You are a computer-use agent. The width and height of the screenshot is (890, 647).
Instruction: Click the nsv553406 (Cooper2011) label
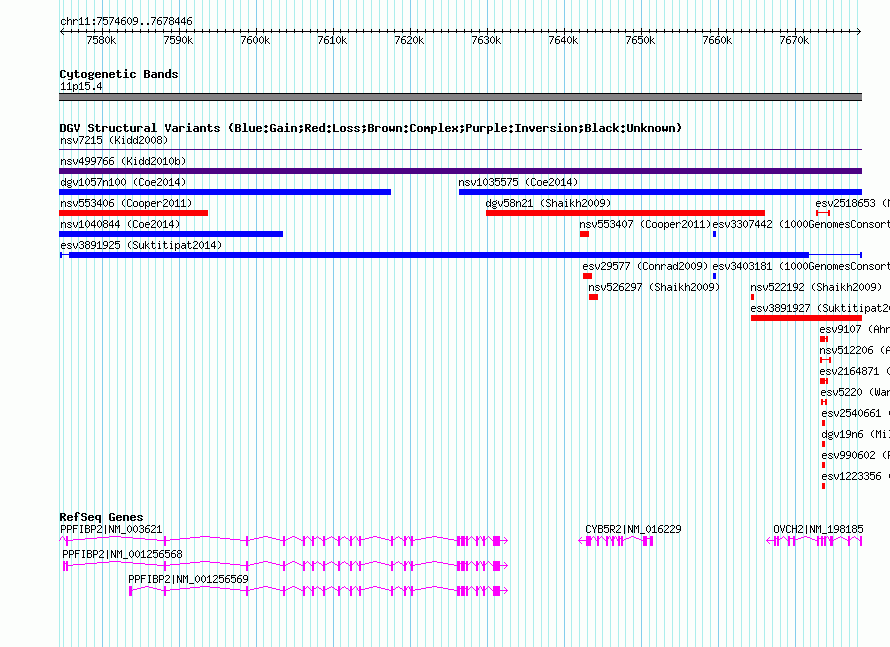[x=126, y=203]
